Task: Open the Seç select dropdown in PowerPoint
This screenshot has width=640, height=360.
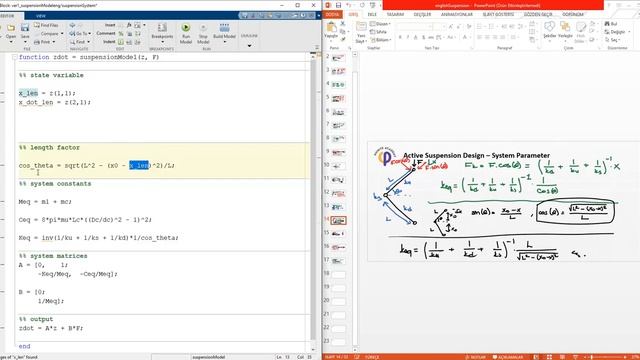Action: click(612, 40)
